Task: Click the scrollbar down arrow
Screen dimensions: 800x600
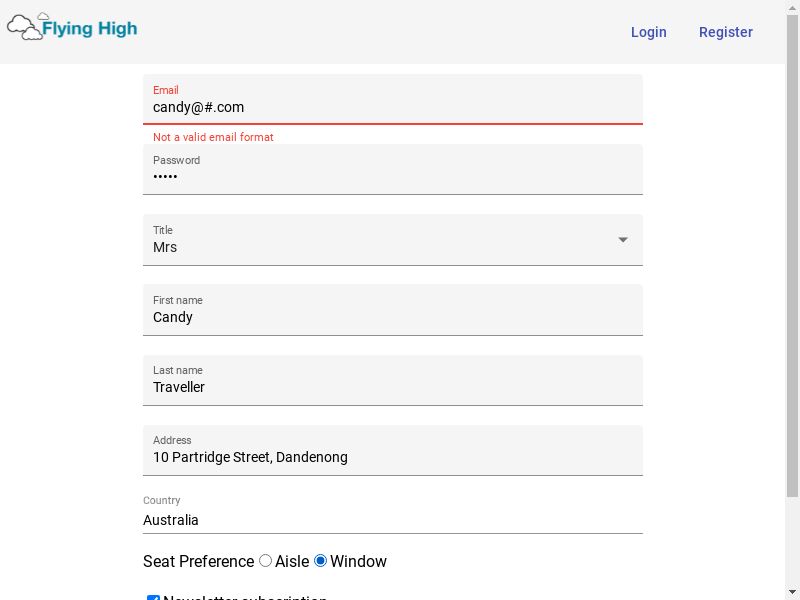Action: point(792,592)
